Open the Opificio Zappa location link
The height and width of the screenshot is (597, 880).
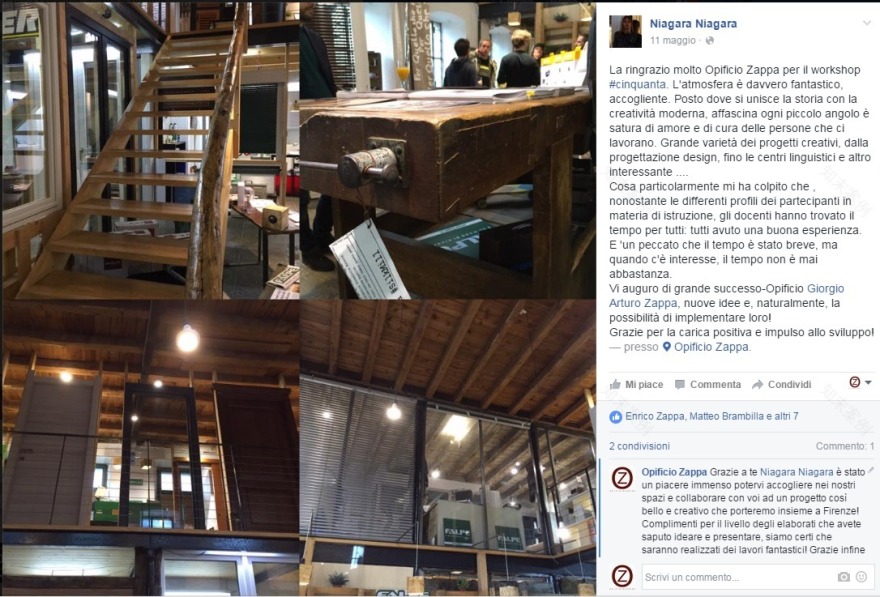tap(711, 347)
